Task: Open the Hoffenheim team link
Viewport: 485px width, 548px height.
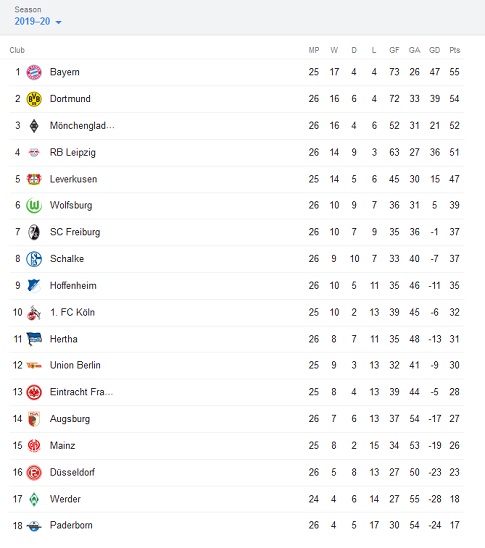Action: coord(73,286)
